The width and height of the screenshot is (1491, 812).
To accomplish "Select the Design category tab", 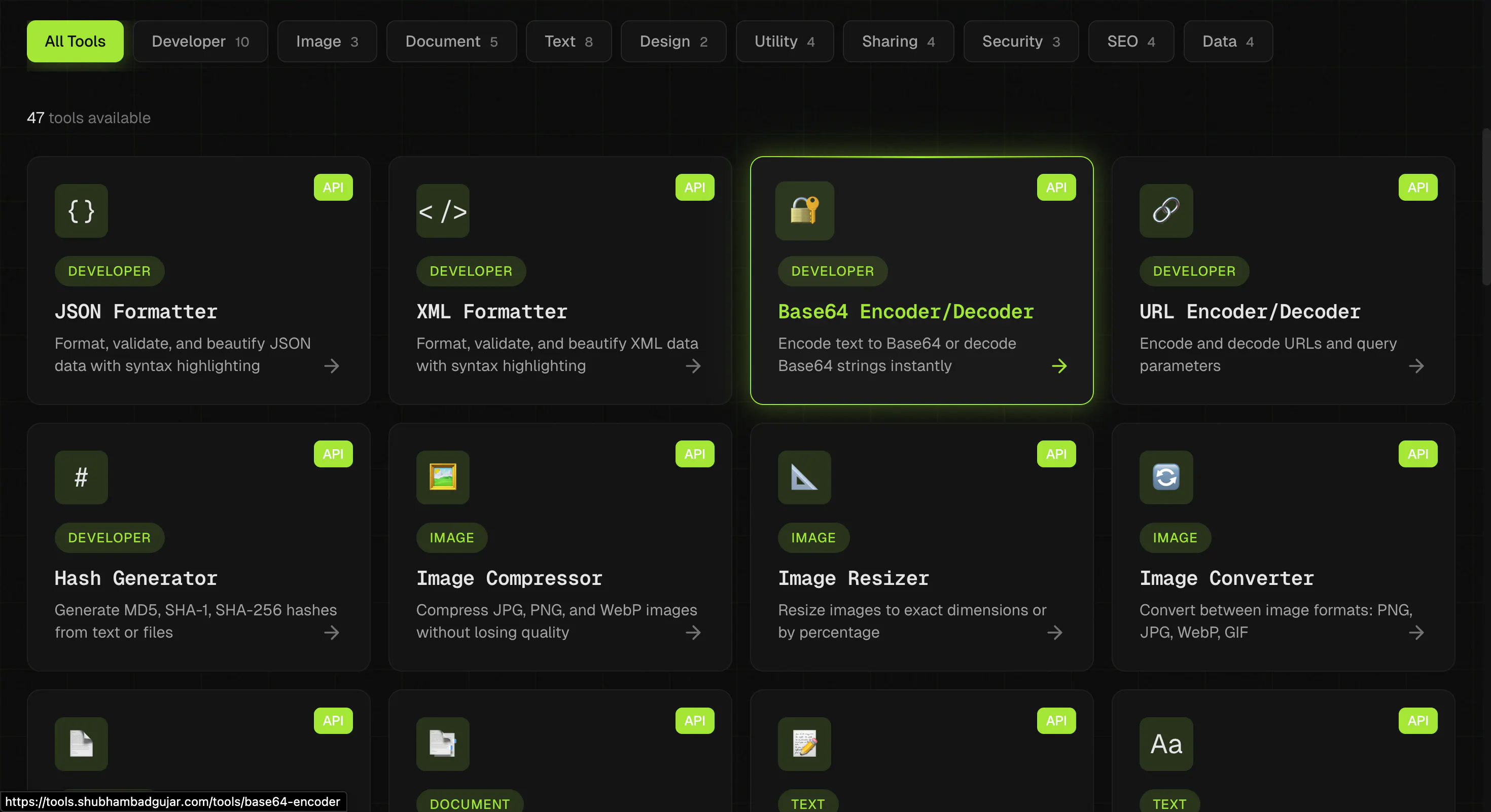I will tap(673, 42).
